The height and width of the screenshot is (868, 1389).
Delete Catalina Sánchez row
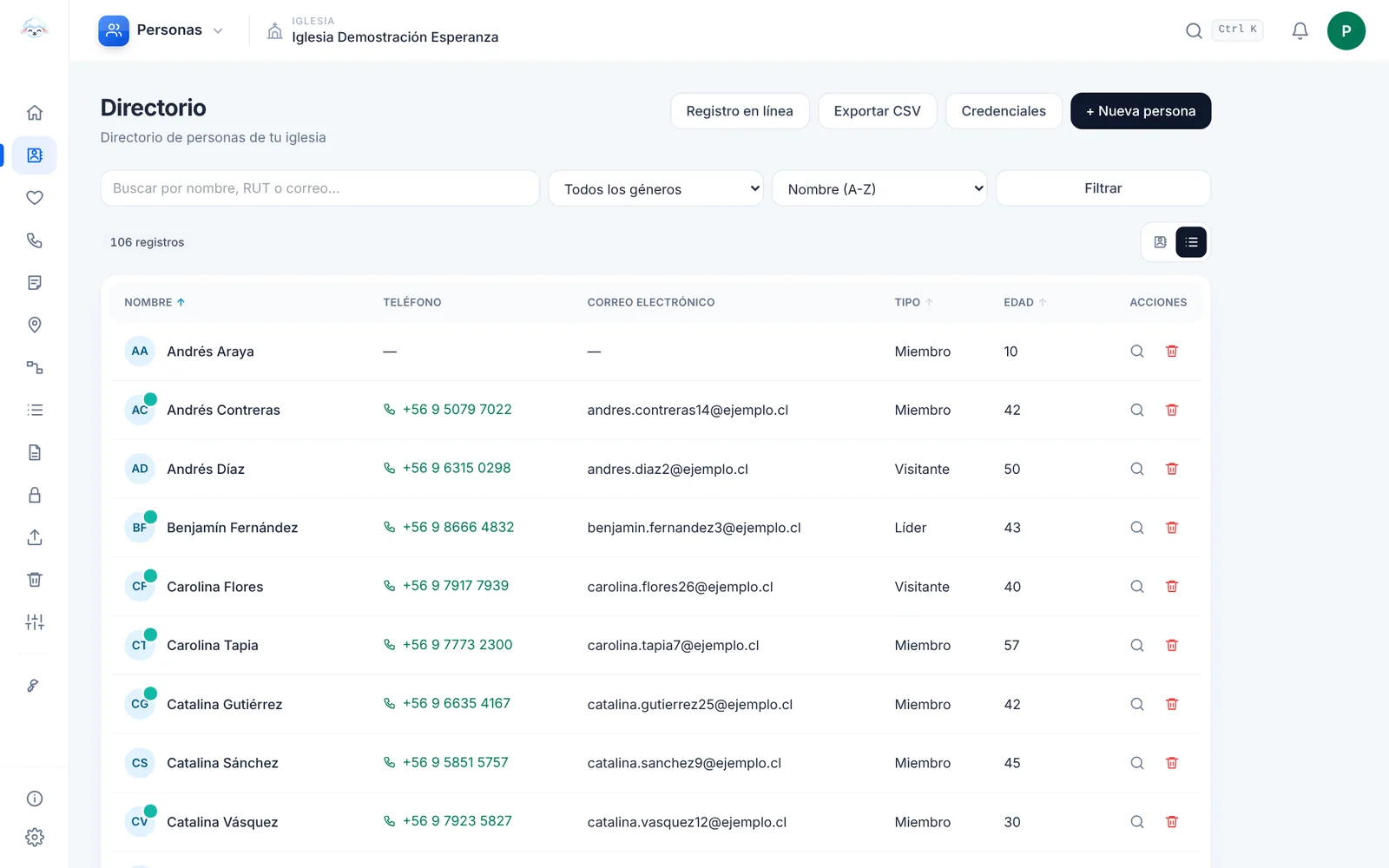1172,763
